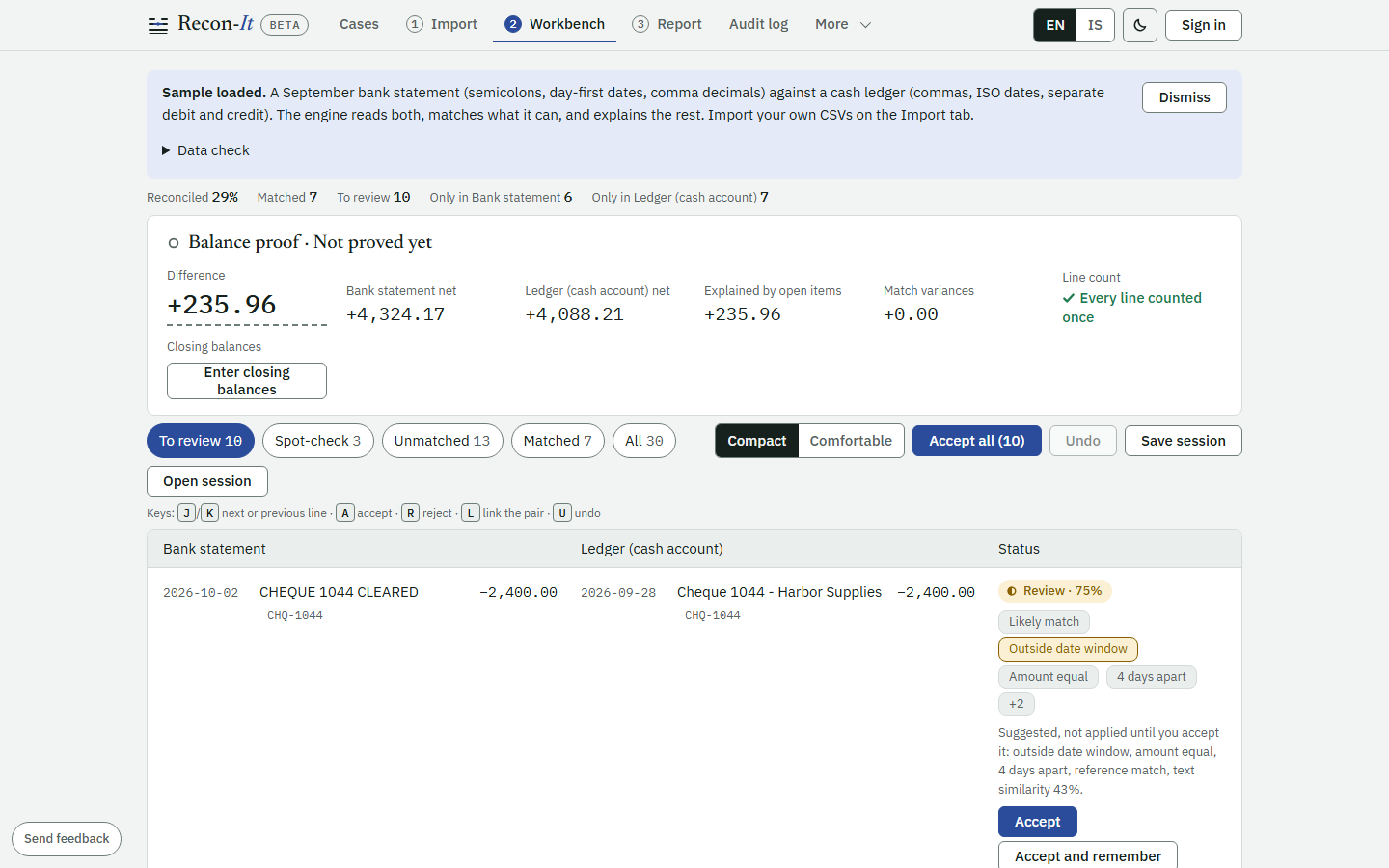The width and height of the screenshot is (1389, 868).
Task: Click Only in Bank statement 6 stat
Action: (x=501, y=197)
